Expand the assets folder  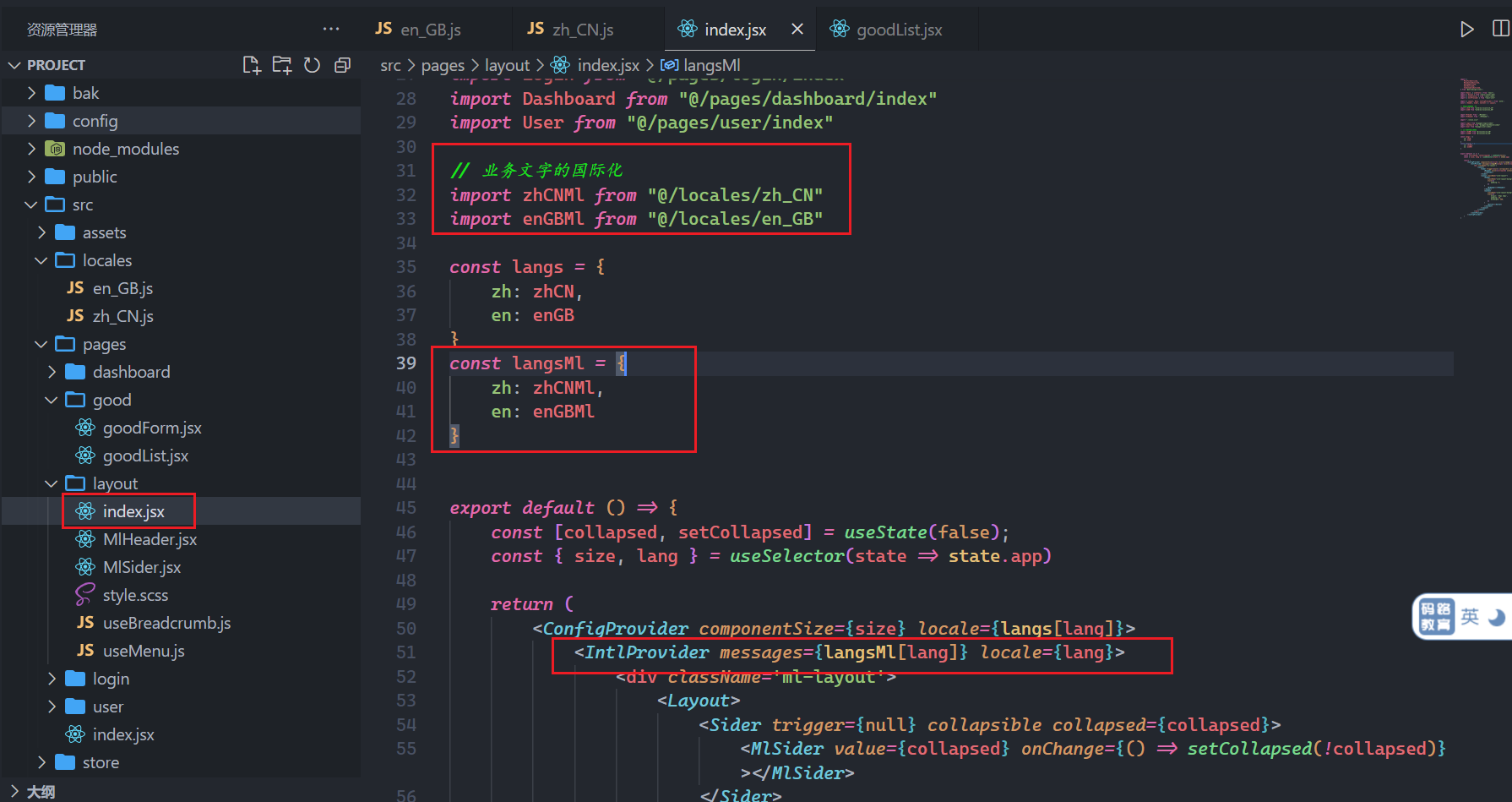point(41,232)
